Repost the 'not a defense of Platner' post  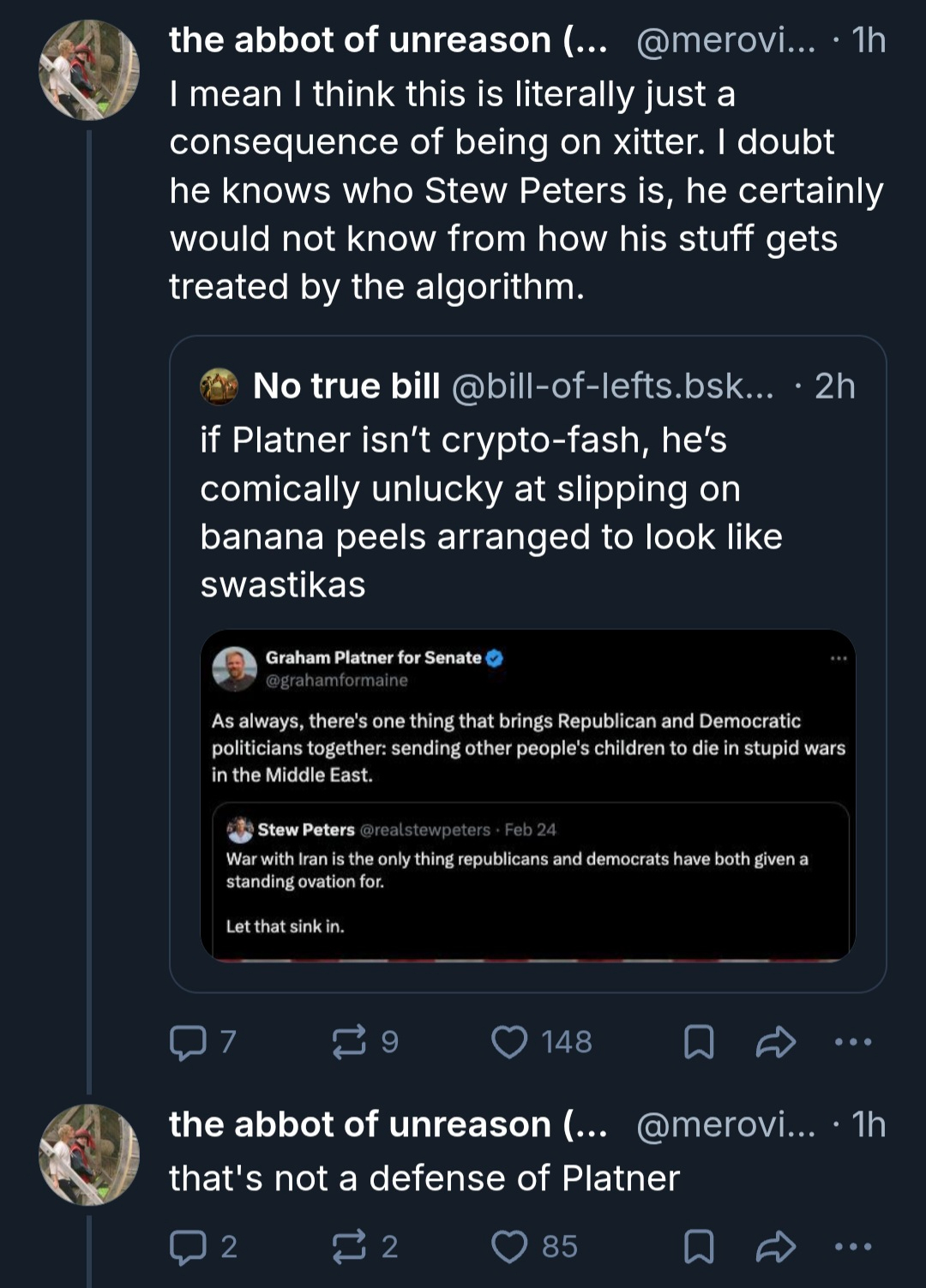349,1247
